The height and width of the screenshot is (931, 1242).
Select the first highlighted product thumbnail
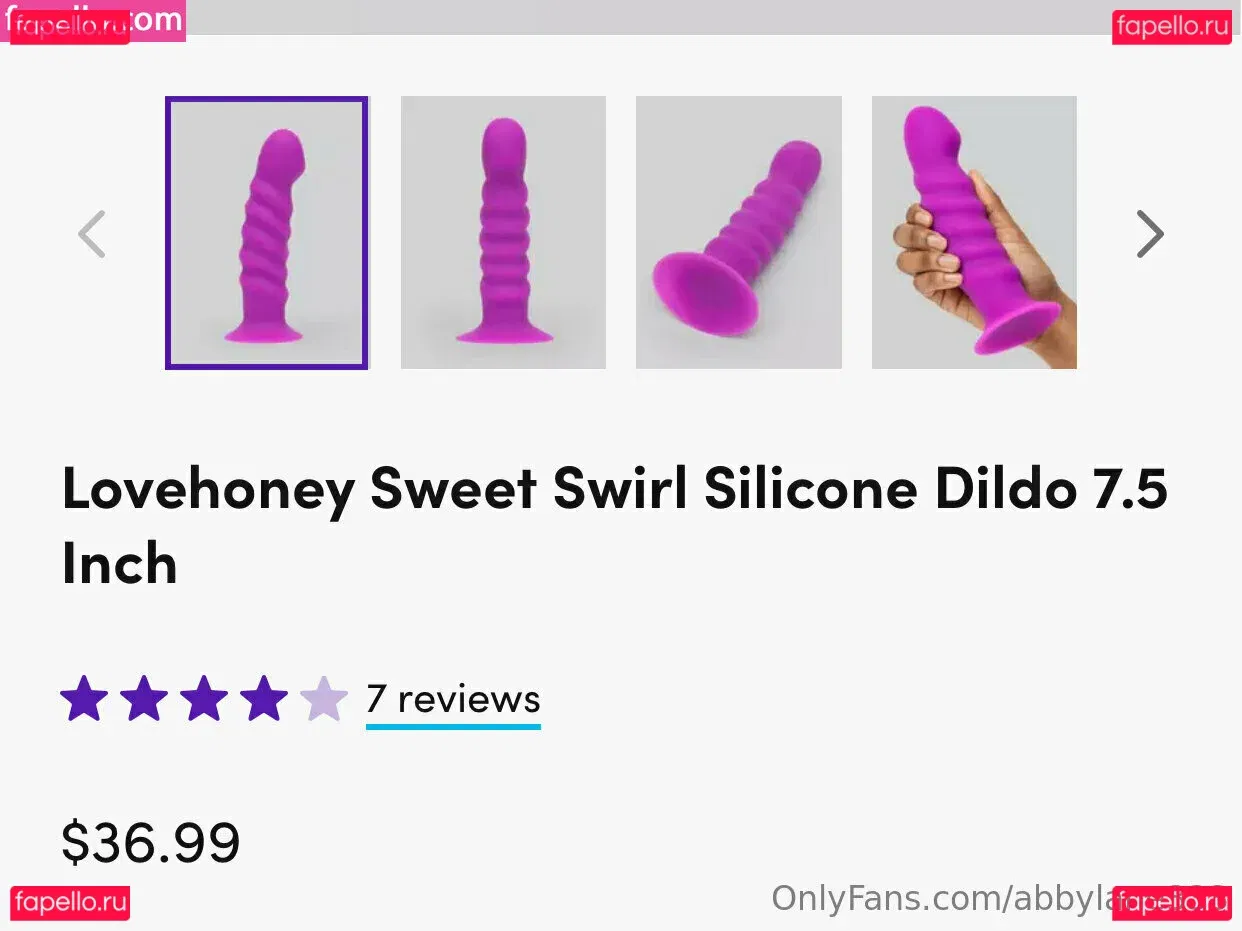[267, 233]
